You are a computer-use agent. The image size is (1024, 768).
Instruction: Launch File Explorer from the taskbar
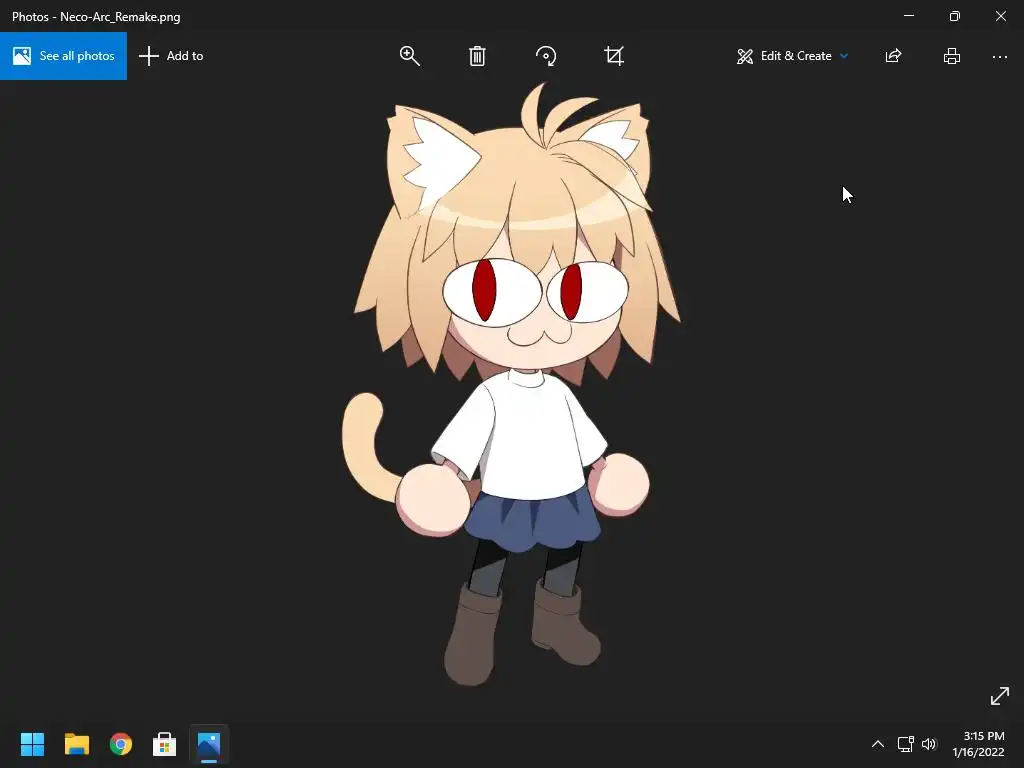pos(76,744)
